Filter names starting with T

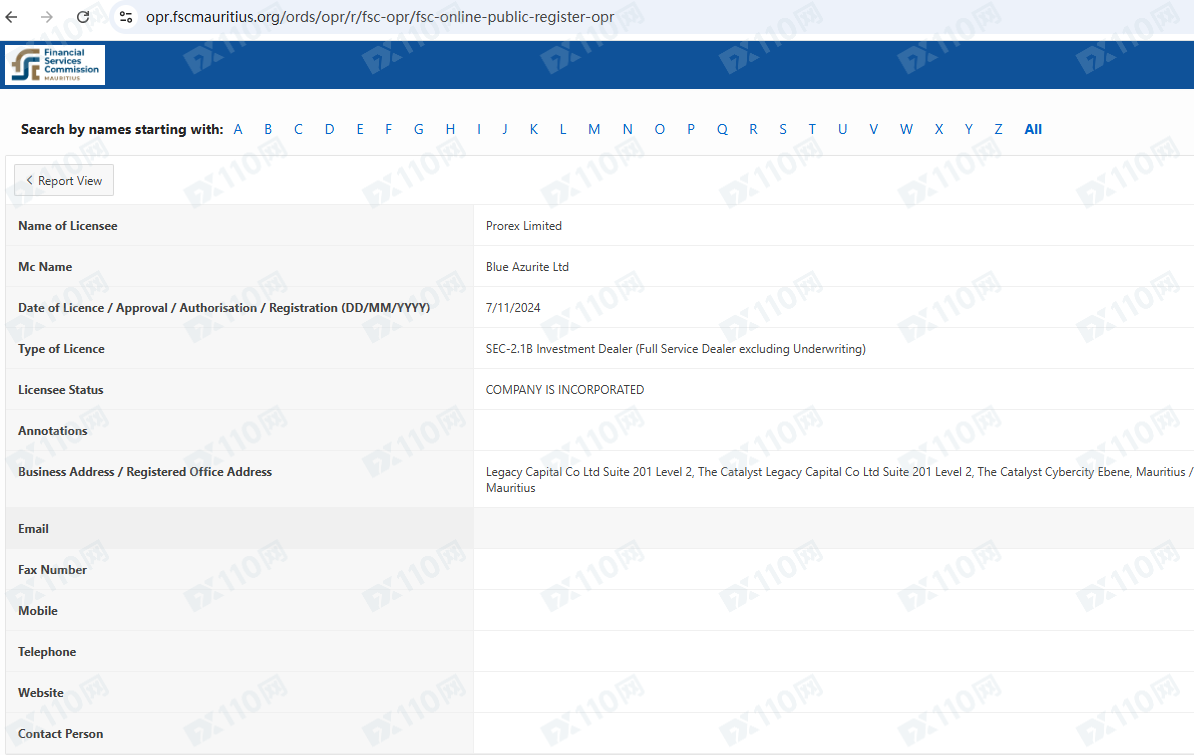pos(812,130)
